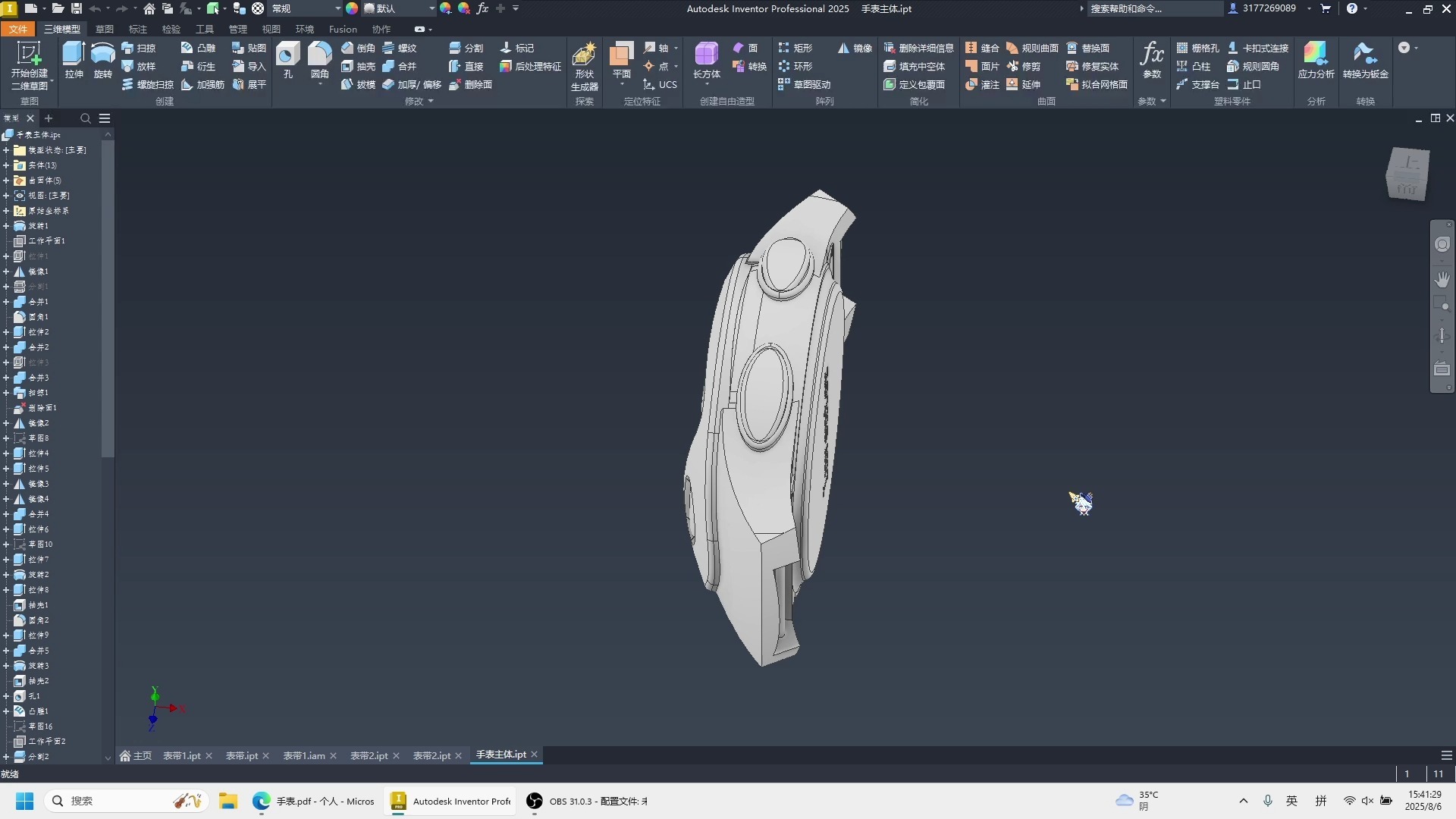Select the 凸雕 (Emboss) tool
The width and height of the screenshot is (1456, 819).
198,48
